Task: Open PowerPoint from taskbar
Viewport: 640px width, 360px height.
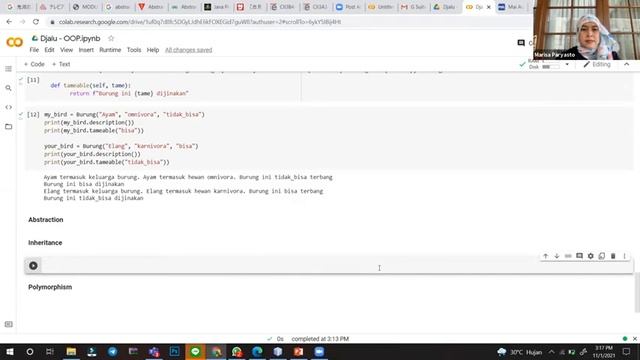Action: [x=298, y=351]
